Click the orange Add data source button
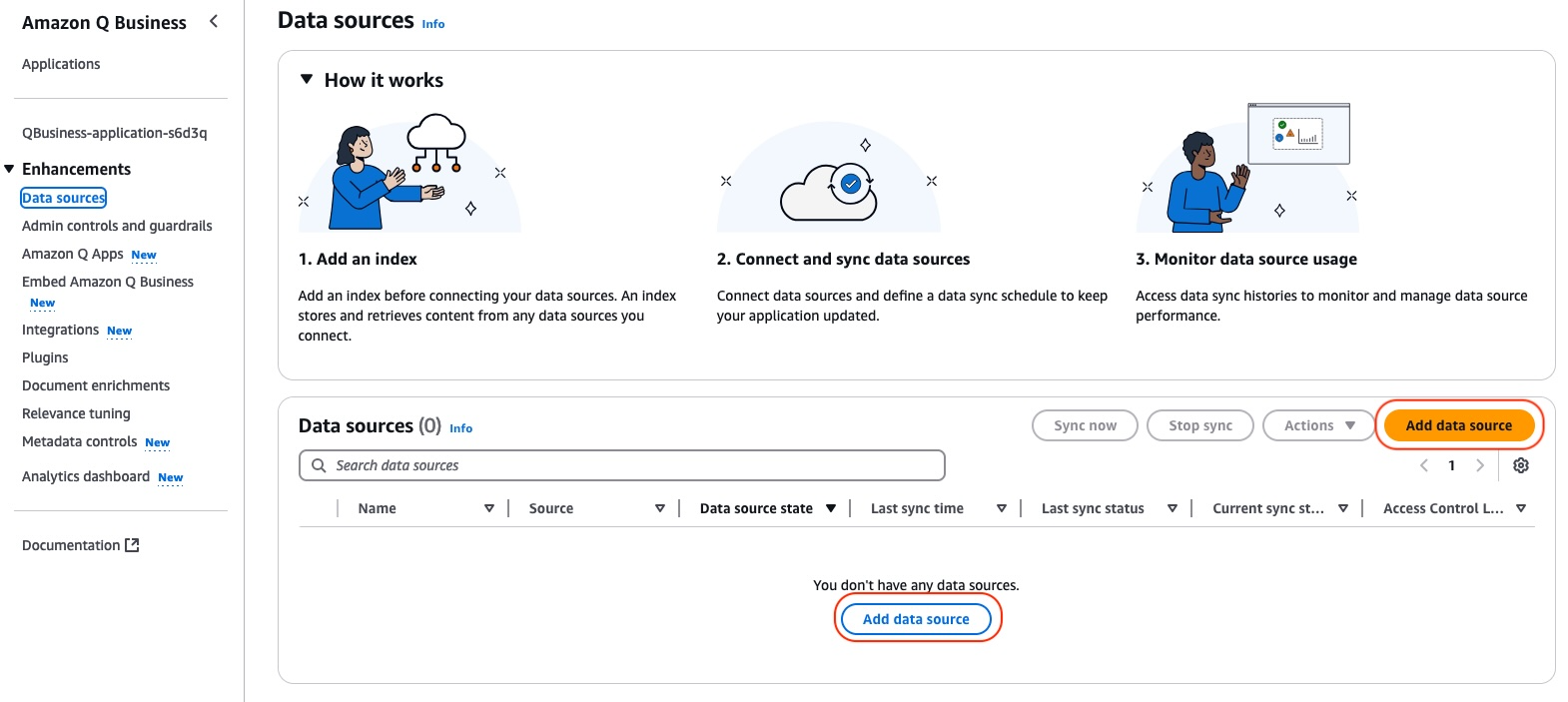The image size is (1568, 702). coord(1459,425)
